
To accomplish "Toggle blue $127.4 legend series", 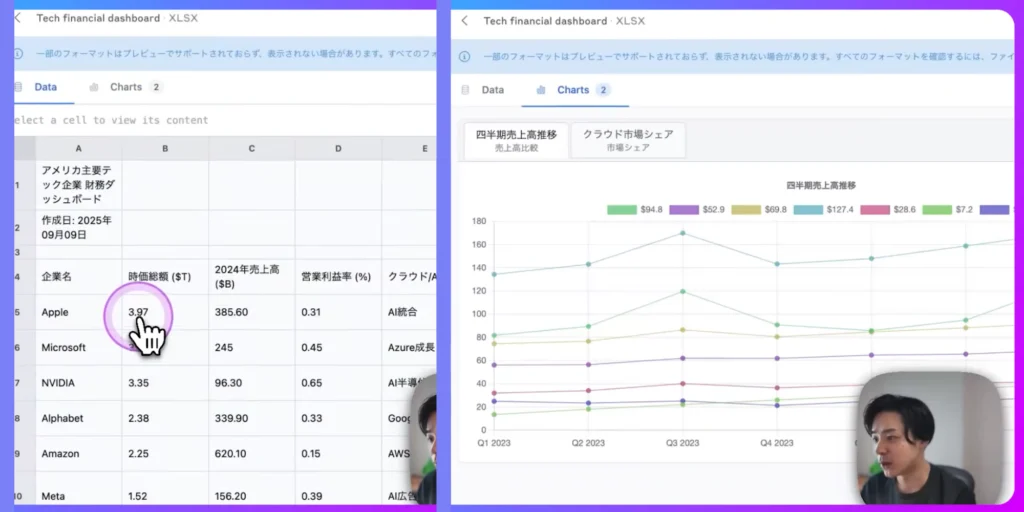I will 823,210.
